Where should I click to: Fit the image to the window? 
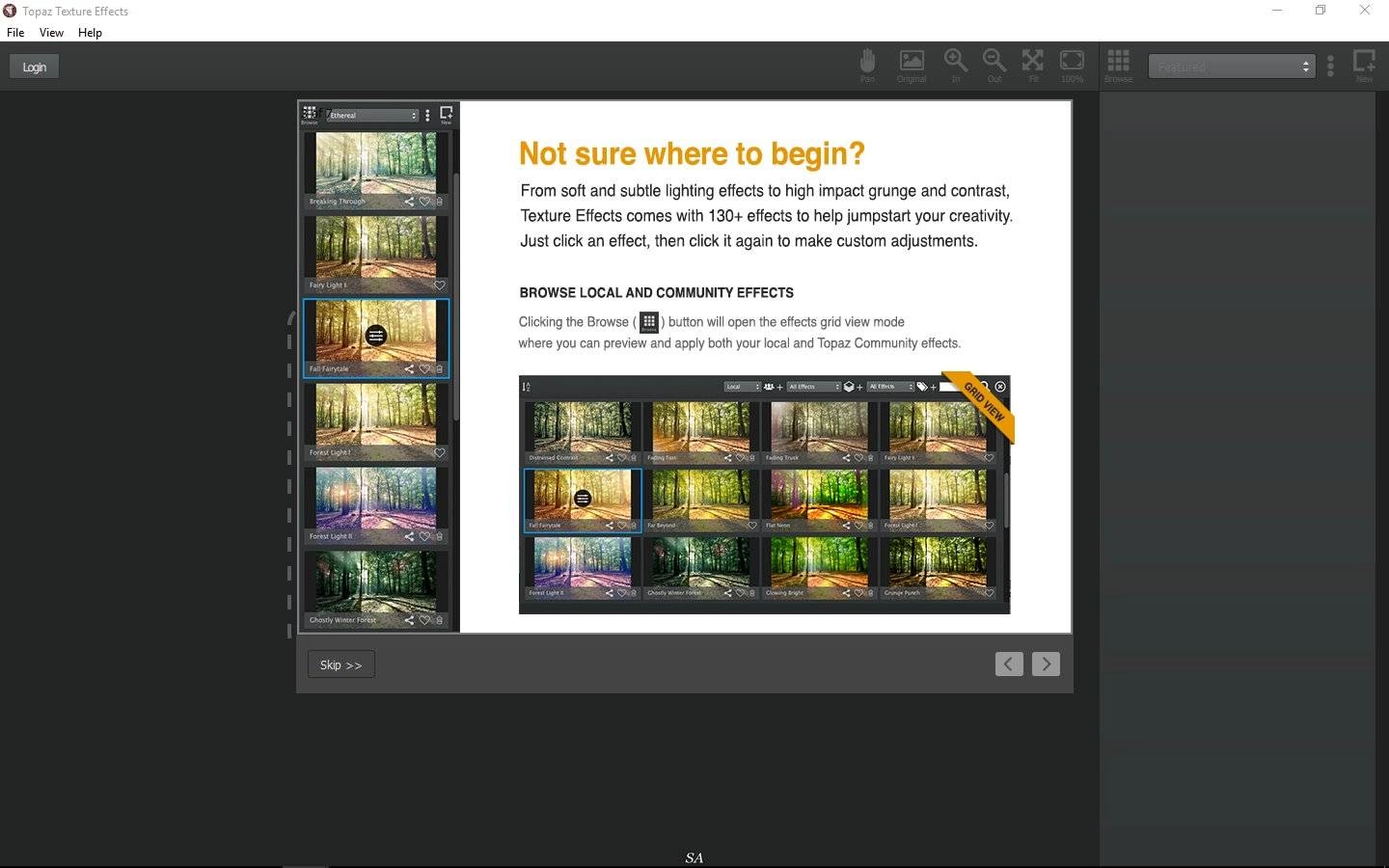click(x=1033, y=66)
